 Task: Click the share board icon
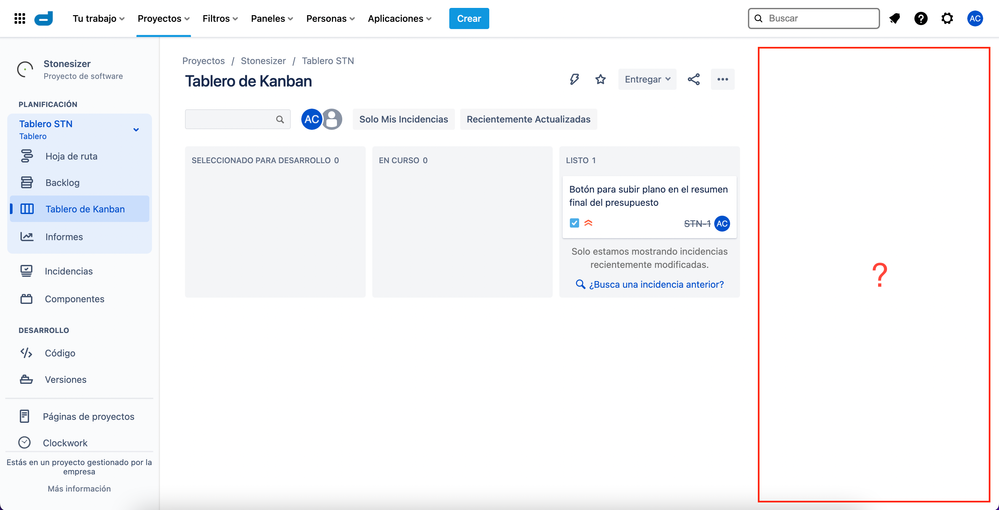[694, 79]
